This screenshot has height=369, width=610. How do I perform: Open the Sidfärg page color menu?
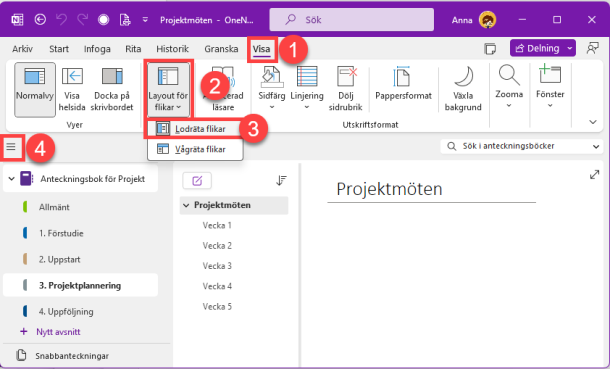click(x=272, y=88)
